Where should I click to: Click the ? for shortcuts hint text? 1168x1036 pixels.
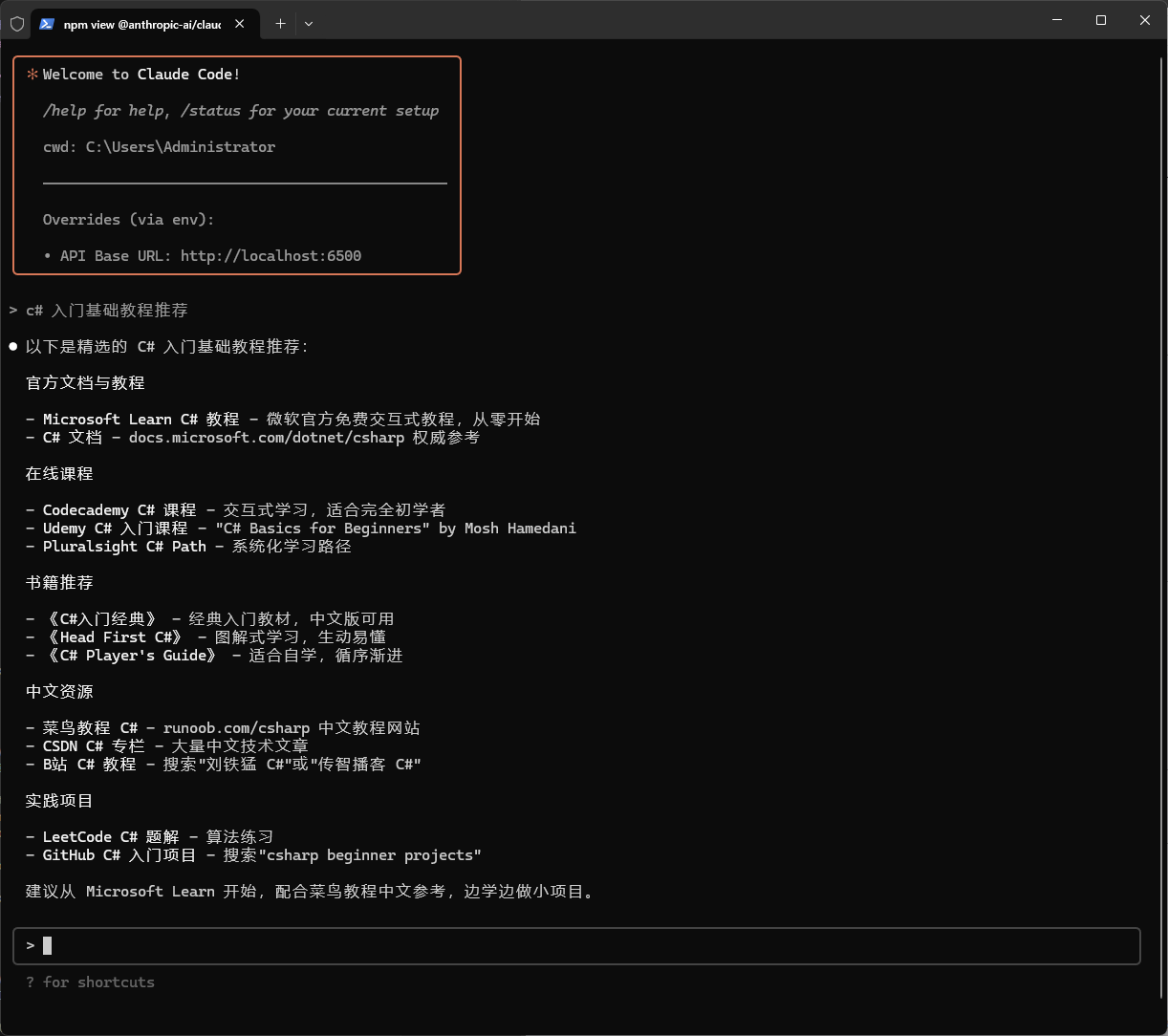coord(90,982)
